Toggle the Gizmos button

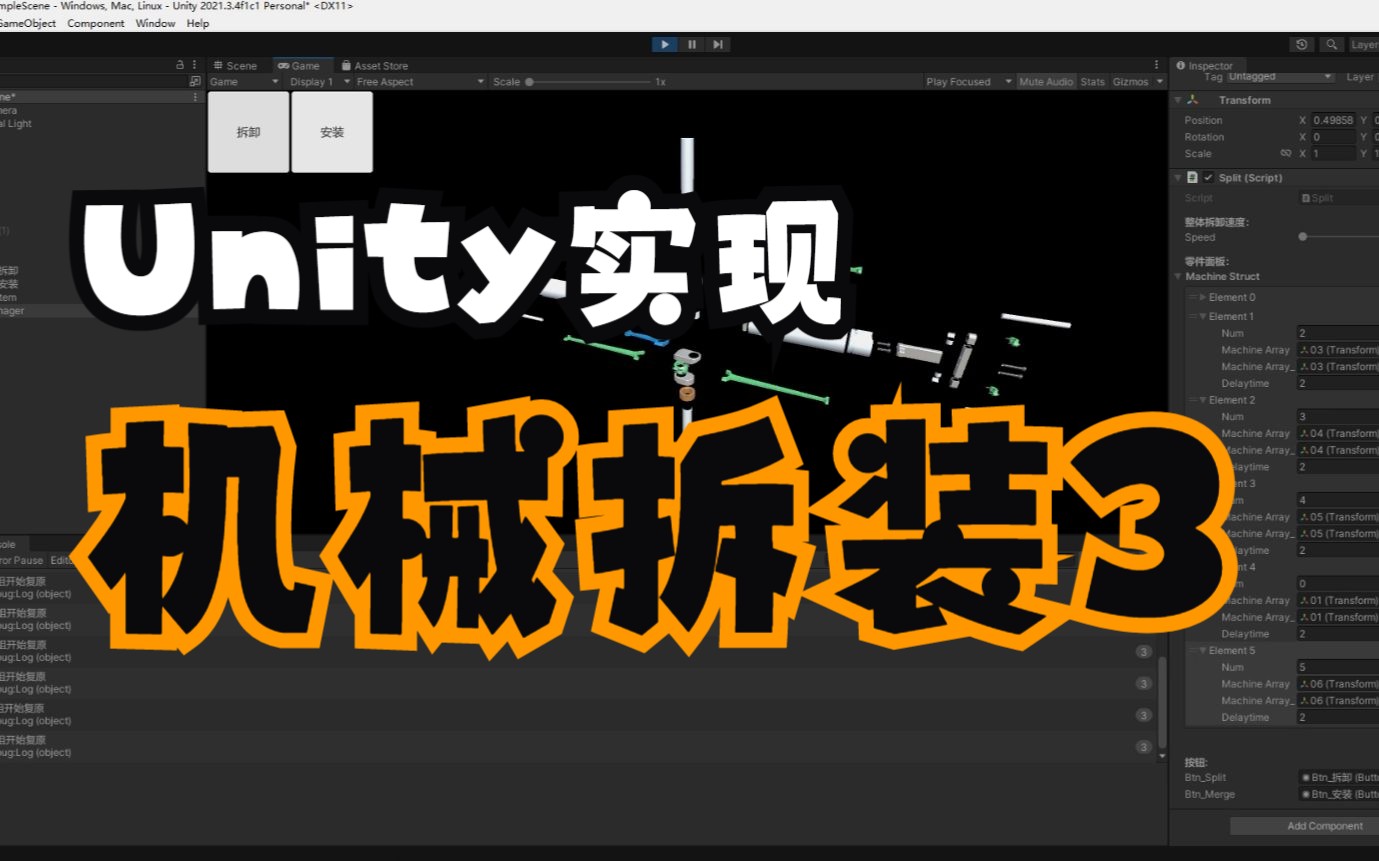tap(1131, 82)
